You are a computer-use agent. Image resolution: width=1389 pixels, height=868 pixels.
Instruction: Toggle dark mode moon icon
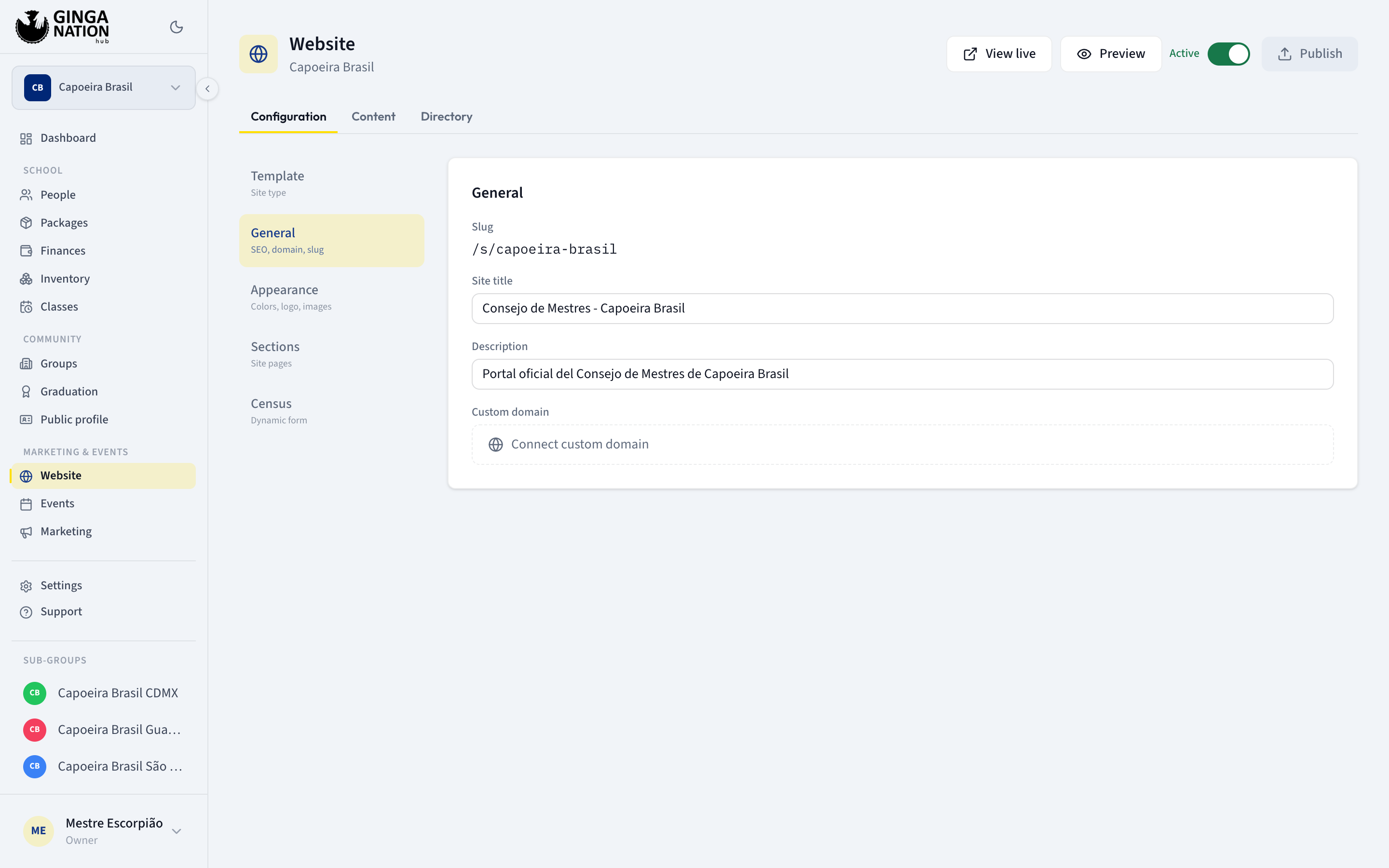176,27
